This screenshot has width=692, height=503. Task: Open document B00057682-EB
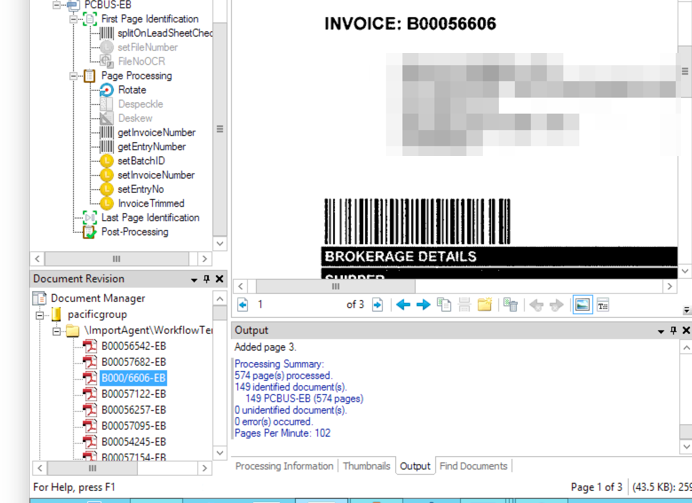(x=133, y=362)
